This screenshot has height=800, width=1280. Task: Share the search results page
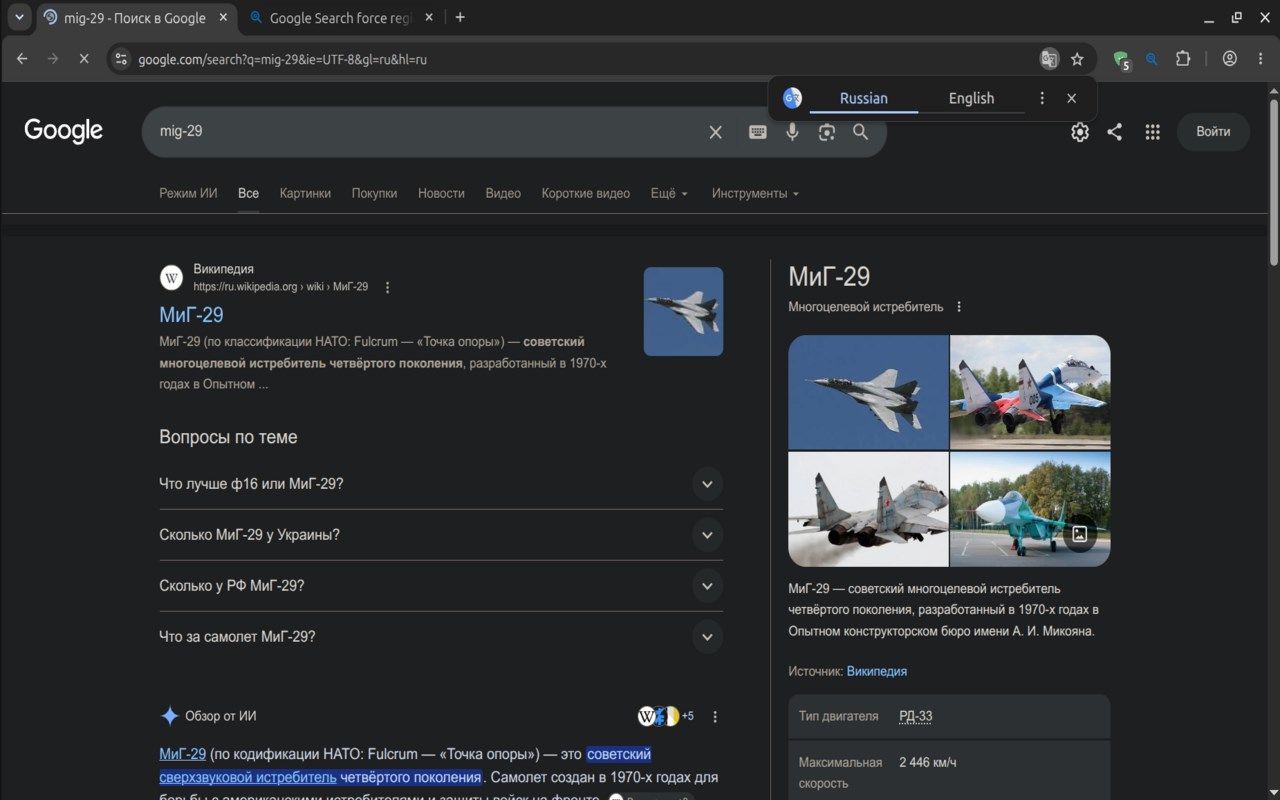point(1114,132)
